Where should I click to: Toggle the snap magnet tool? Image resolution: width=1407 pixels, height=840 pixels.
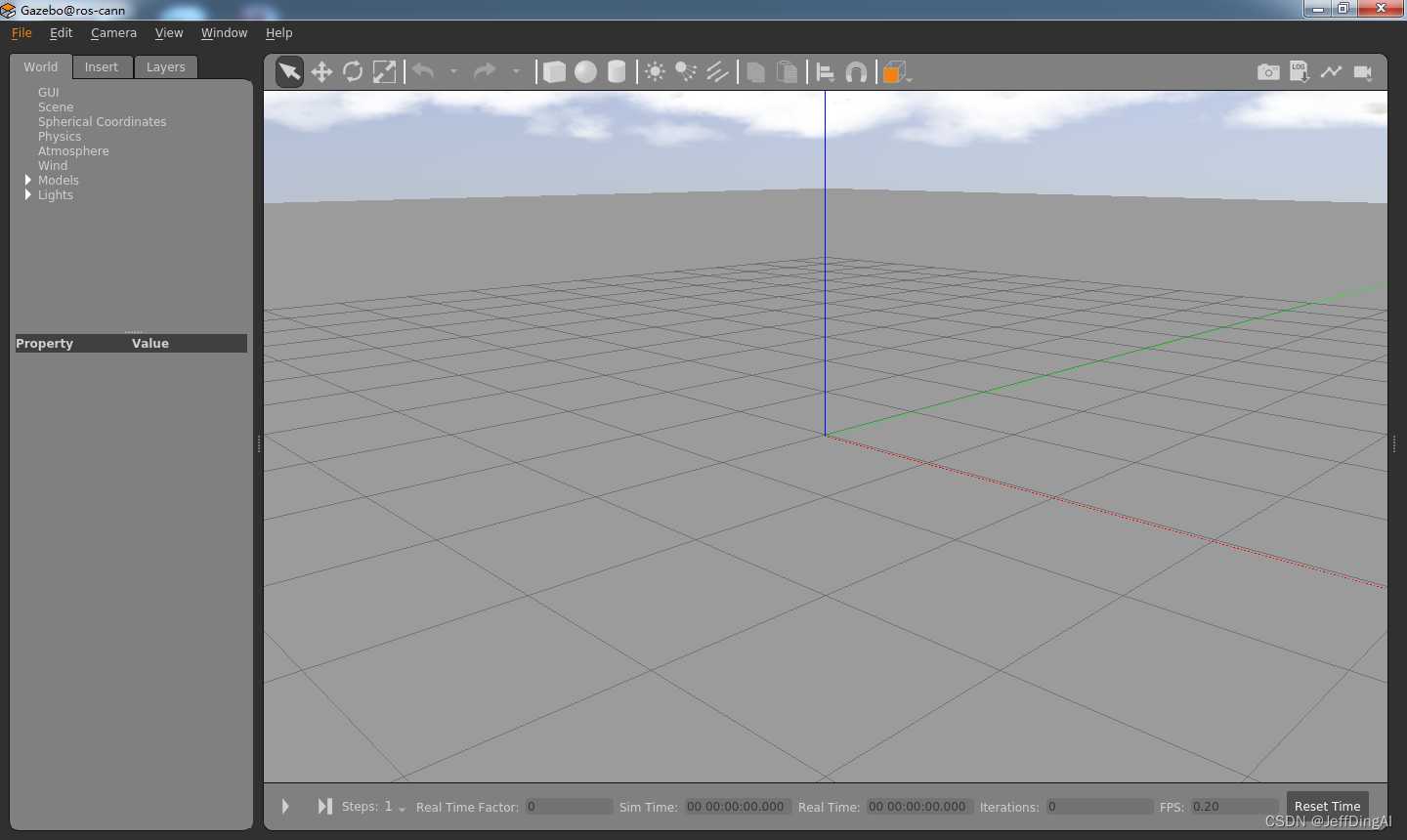[x=856, y=72]
